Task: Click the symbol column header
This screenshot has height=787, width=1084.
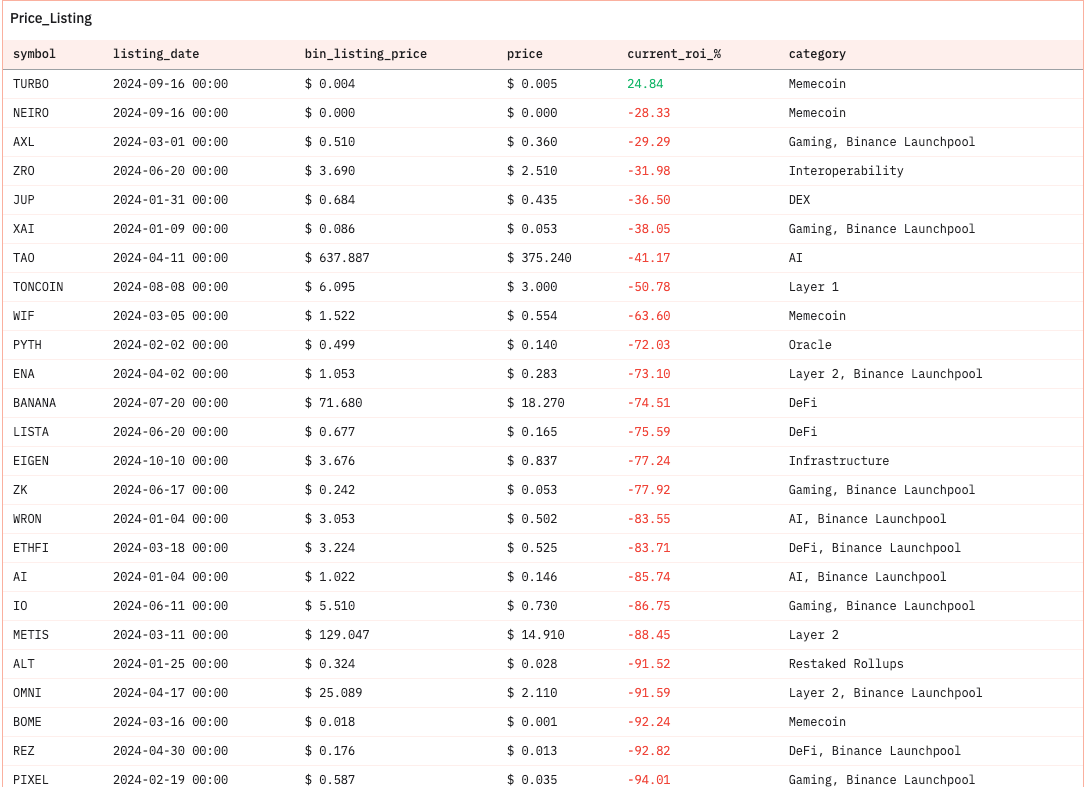Action: click(x=34, y=54)
